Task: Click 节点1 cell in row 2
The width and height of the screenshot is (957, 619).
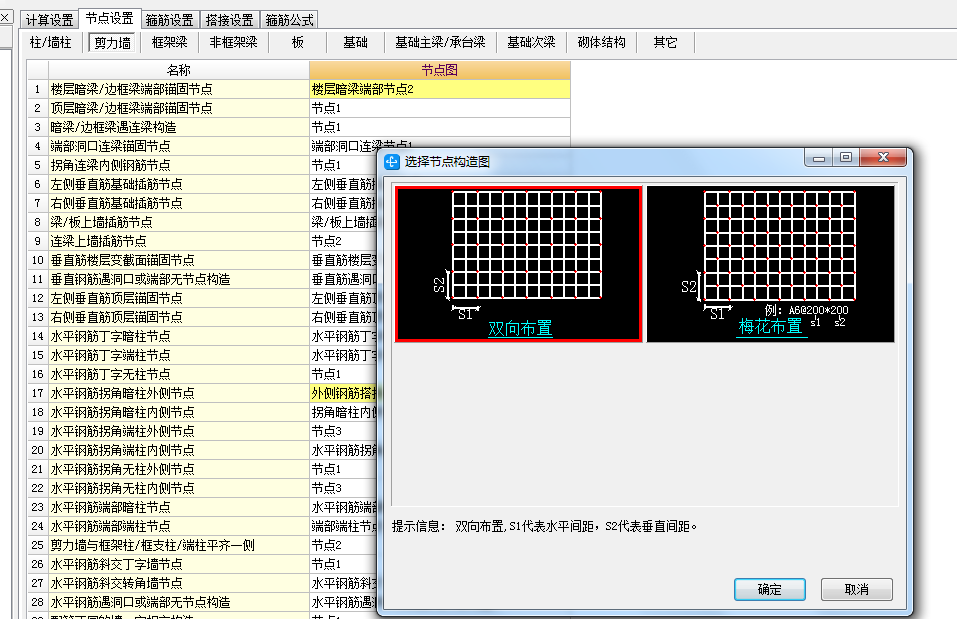Action: 439,108
